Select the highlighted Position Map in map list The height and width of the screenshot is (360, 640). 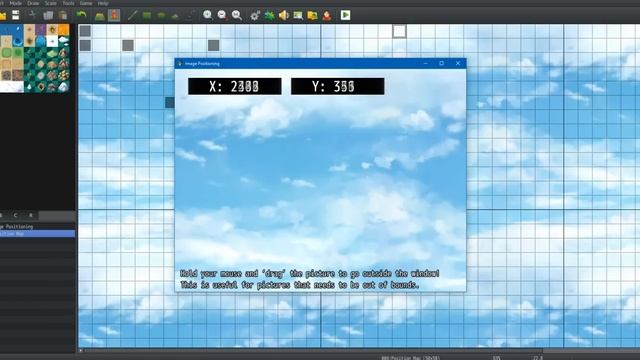37,233
